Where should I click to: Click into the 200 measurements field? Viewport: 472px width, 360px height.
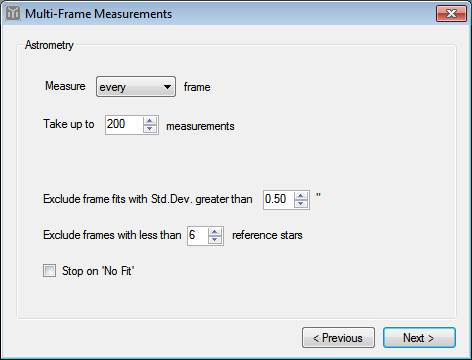tap(124, 125)
